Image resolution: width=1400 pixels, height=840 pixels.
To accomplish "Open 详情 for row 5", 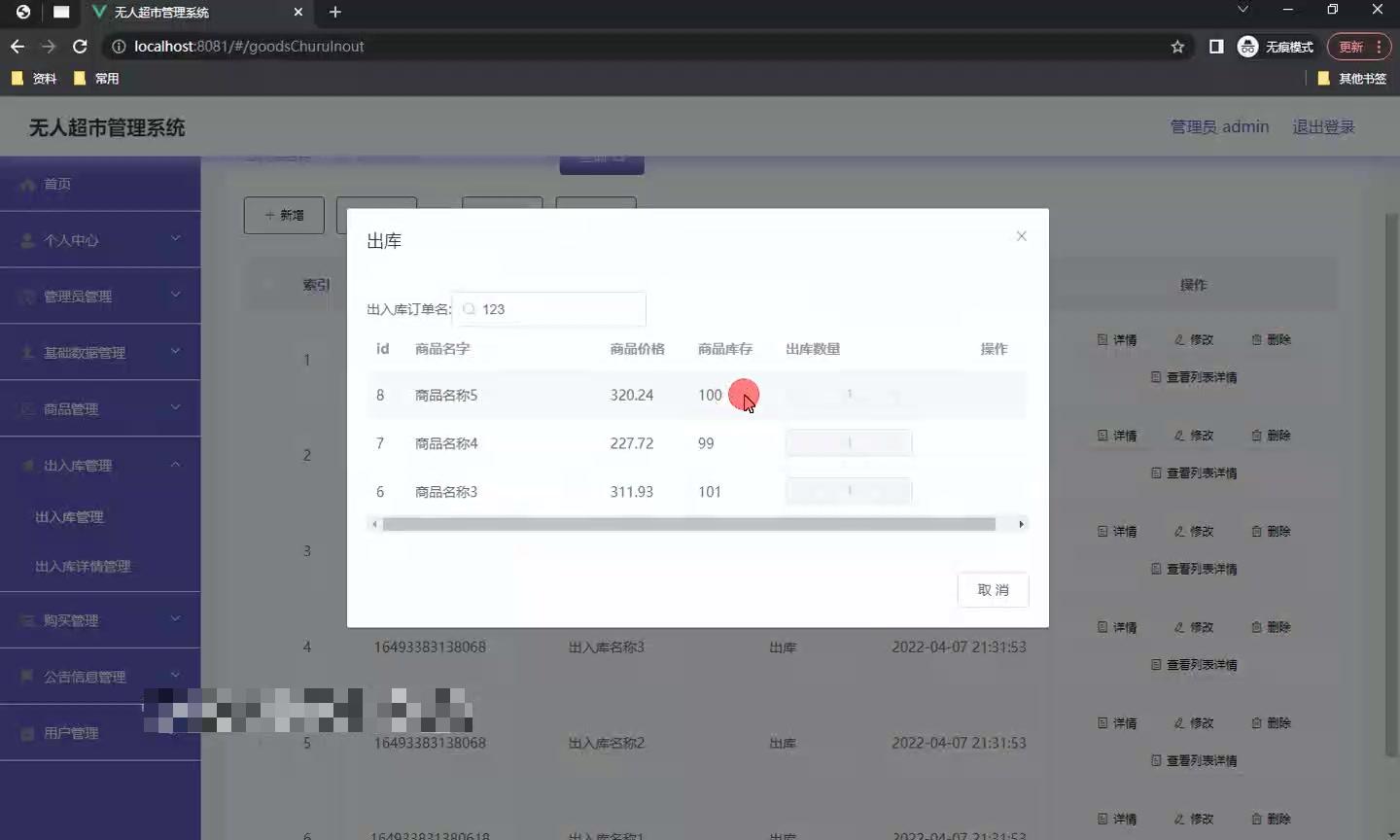I will [x=1117, y=723].
